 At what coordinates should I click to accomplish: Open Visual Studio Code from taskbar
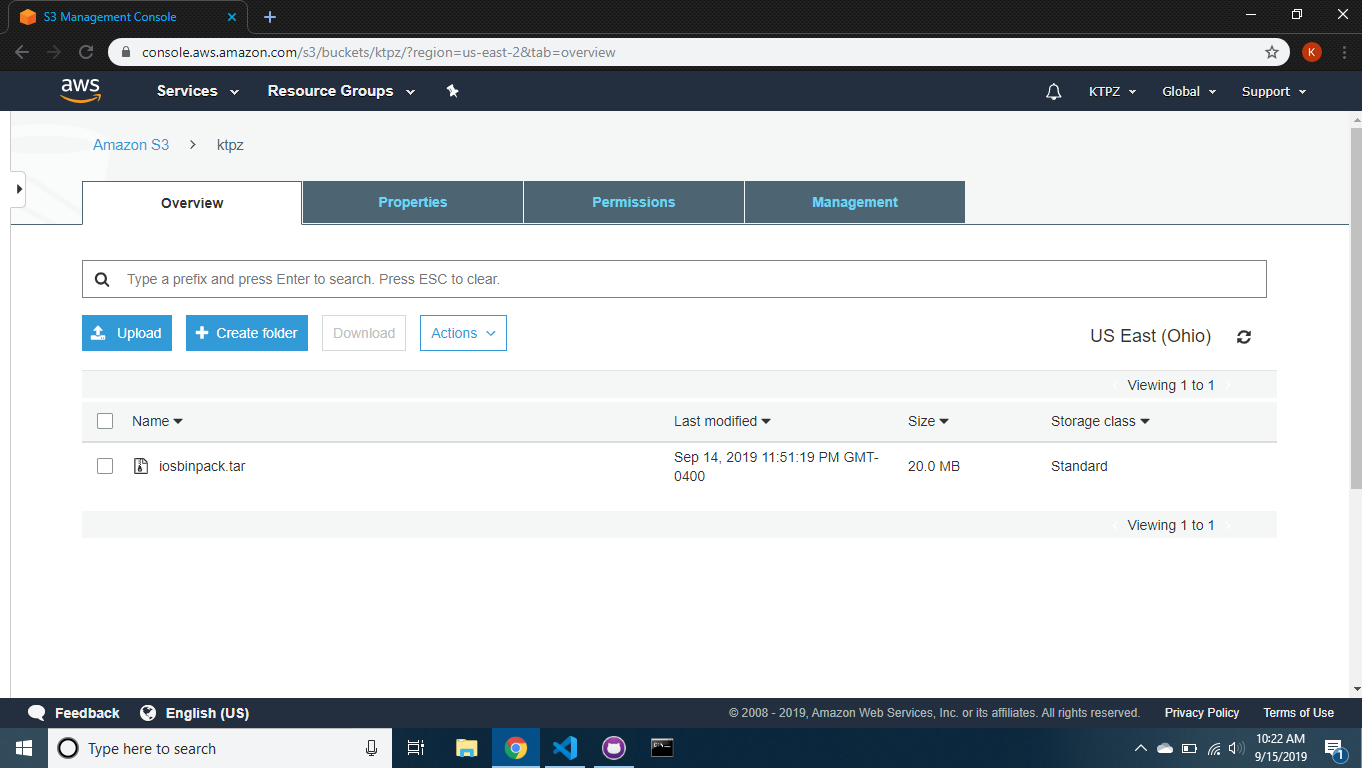point(565,748)
